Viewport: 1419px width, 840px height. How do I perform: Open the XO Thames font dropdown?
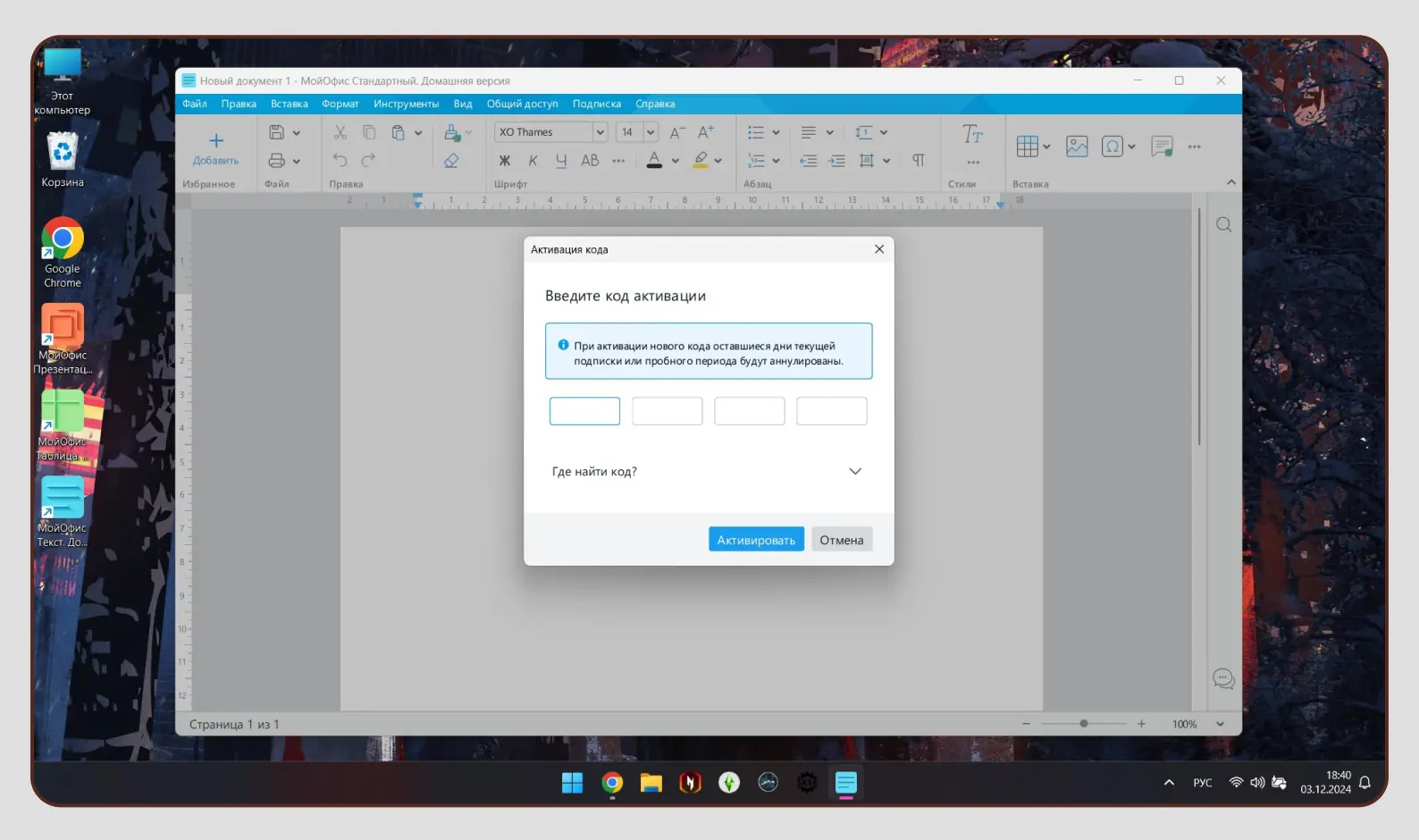(600, 132)
